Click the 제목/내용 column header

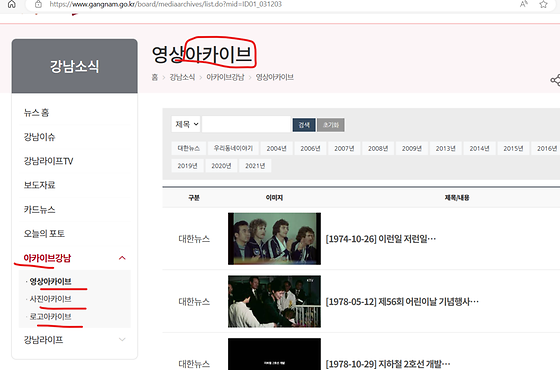[x=457, y=198]
